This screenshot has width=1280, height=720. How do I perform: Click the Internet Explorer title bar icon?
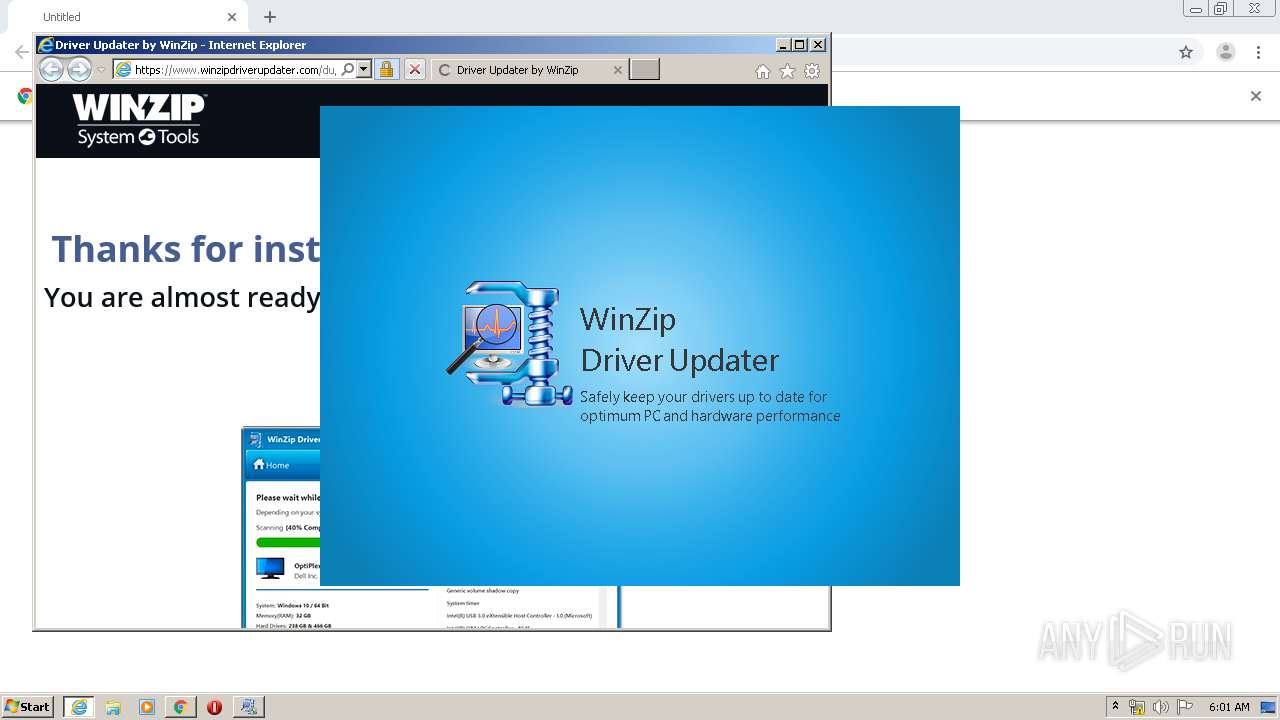[x=45, y=45]
